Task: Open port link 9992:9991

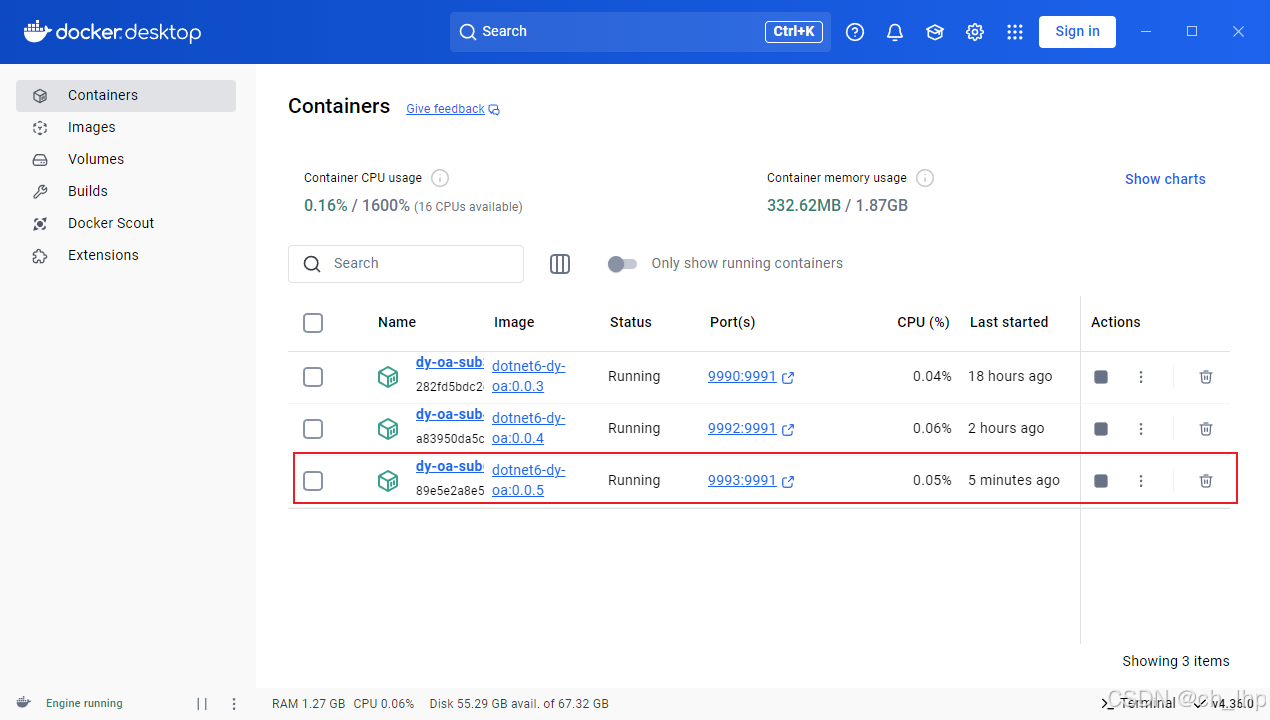Action: point(742,429)
